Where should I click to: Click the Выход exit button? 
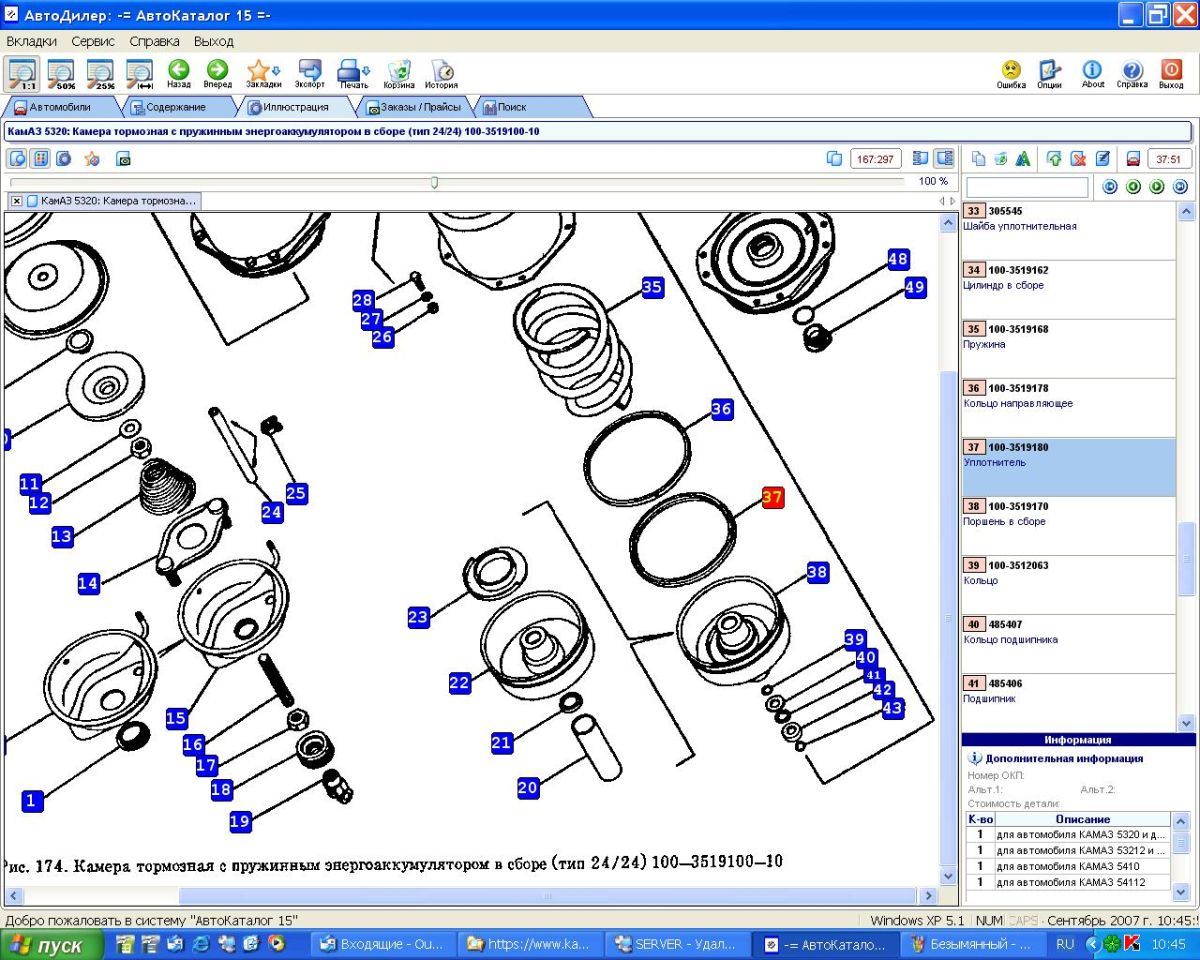coord(1171,73)
